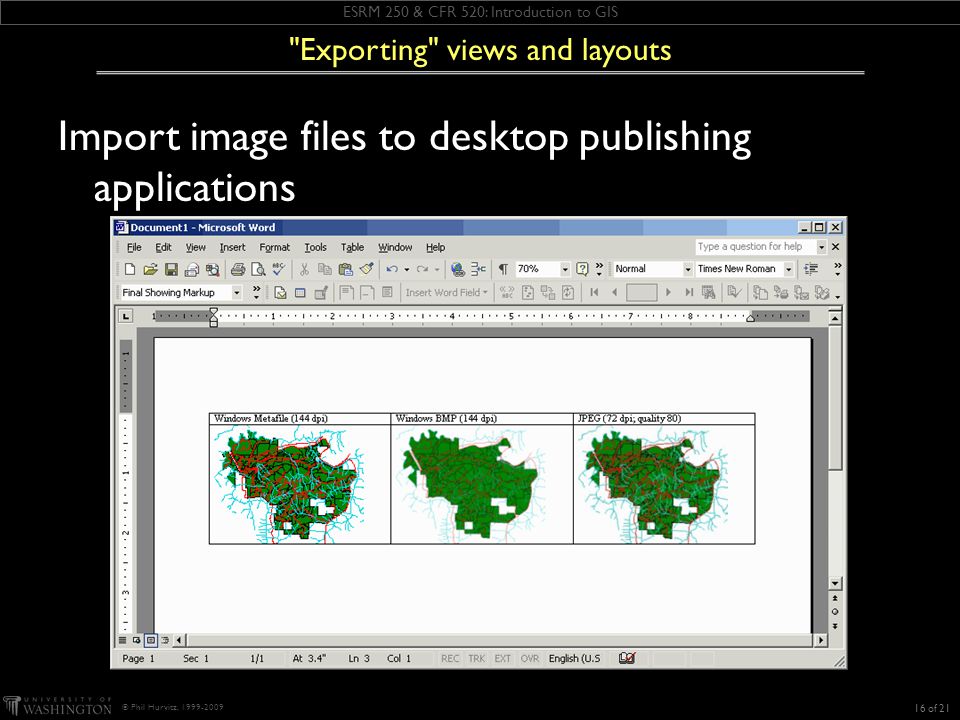This screenshot has width=960, height=720.
Task: Toggle TRK track changes indicator
Action: tap(476, 659)
